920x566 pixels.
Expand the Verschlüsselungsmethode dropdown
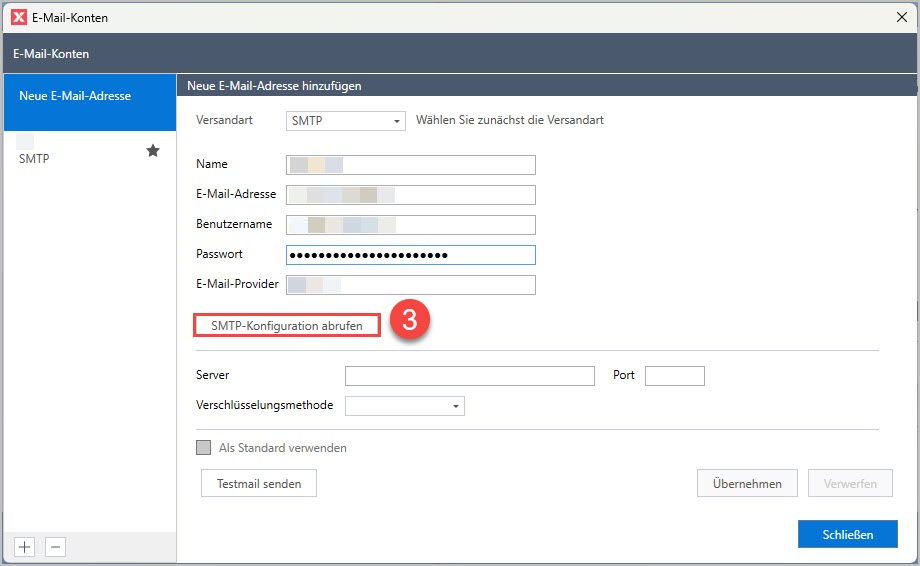[x=404, y=406]
